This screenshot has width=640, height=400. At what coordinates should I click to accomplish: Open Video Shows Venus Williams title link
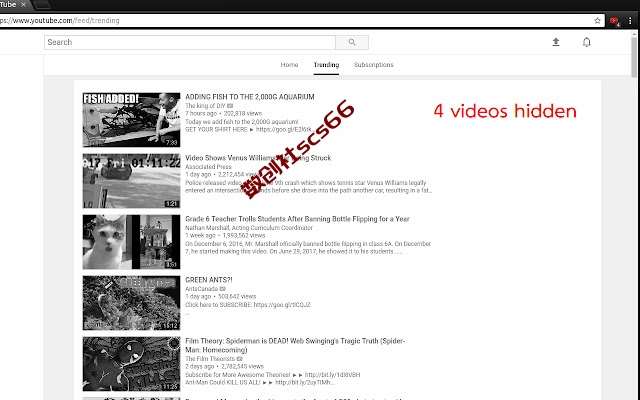point(258,158)
